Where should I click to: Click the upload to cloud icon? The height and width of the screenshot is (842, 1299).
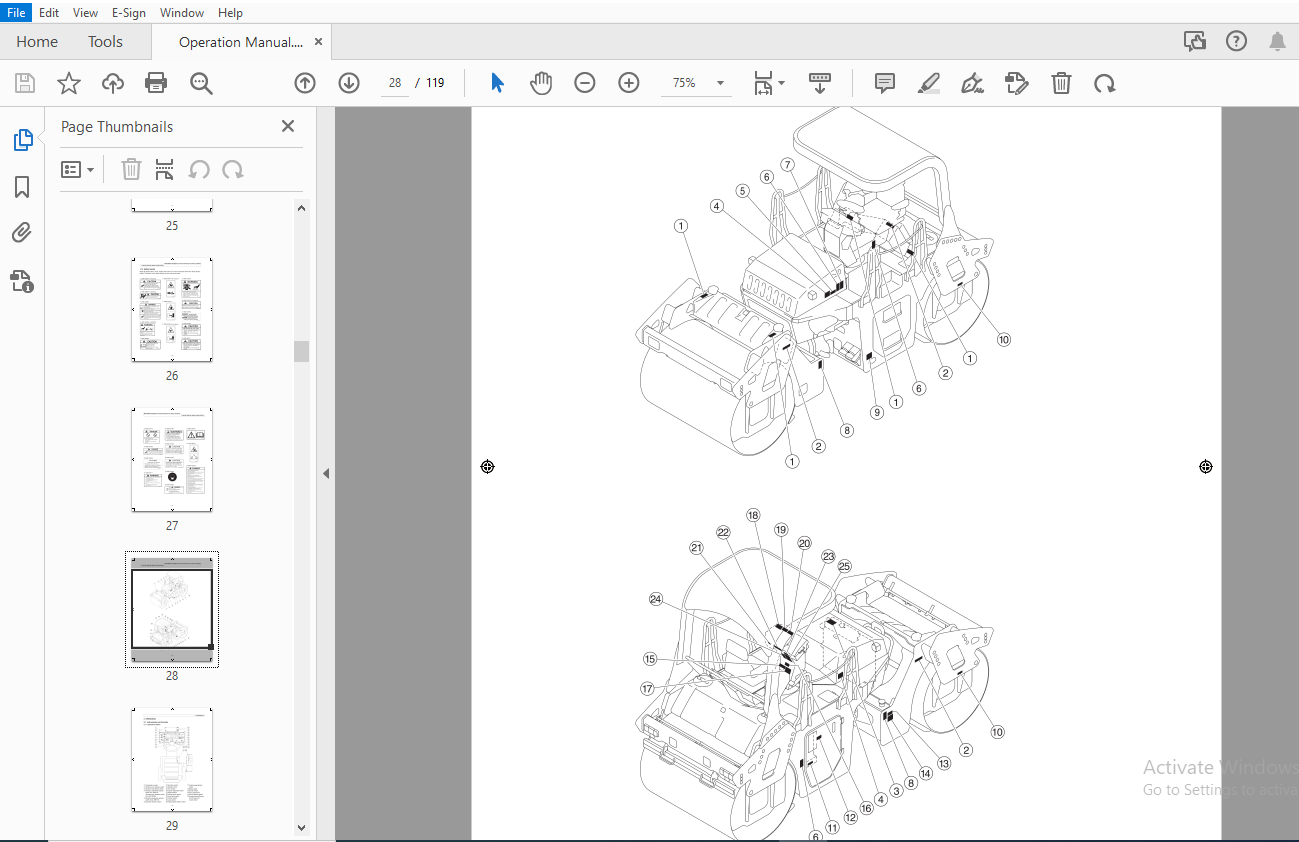(113, 83)
